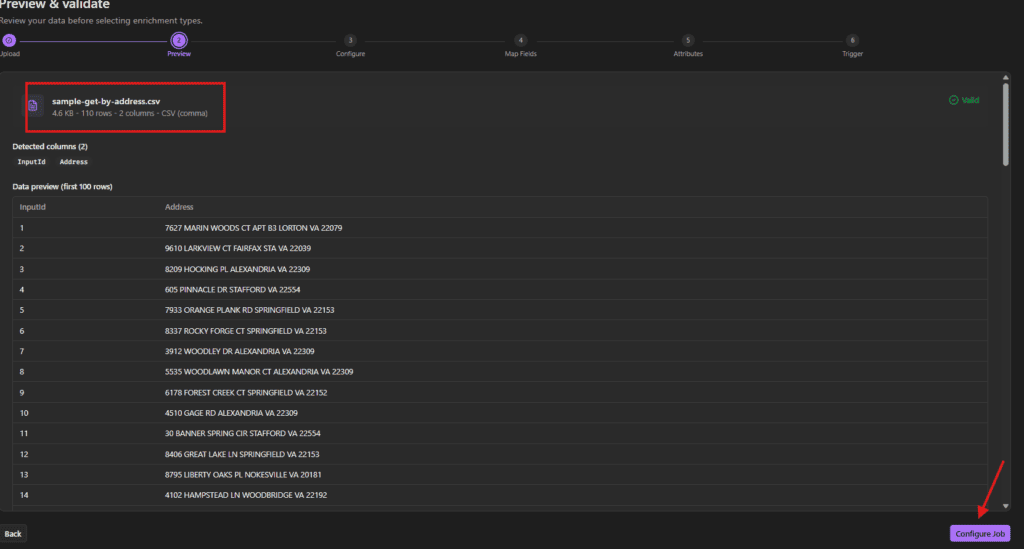Click the Address table header
1024x549 pixels.
point(179,207)
